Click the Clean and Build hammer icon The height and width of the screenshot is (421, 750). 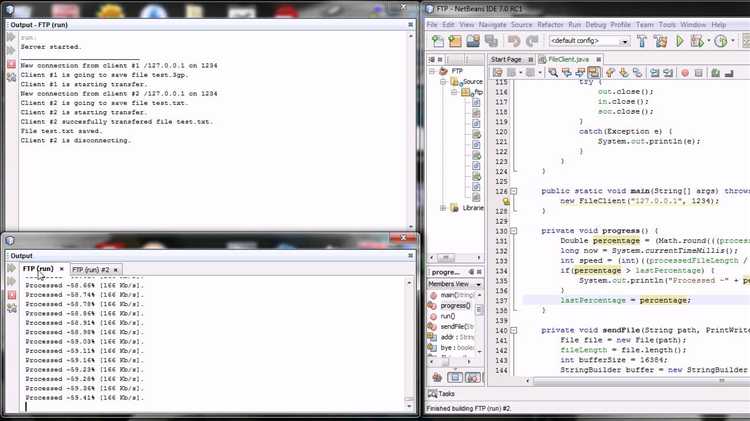(x=661, y=41)
